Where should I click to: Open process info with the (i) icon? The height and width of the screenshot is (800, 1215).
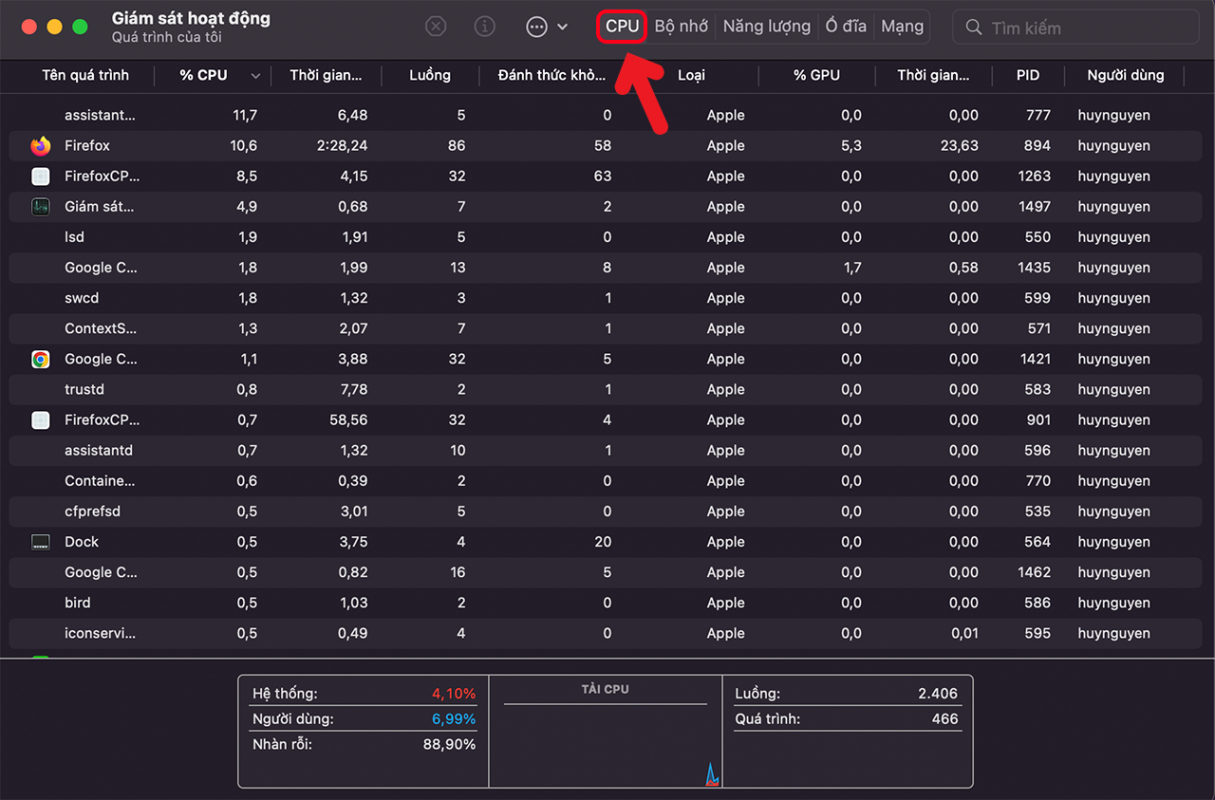pos(485,27)
